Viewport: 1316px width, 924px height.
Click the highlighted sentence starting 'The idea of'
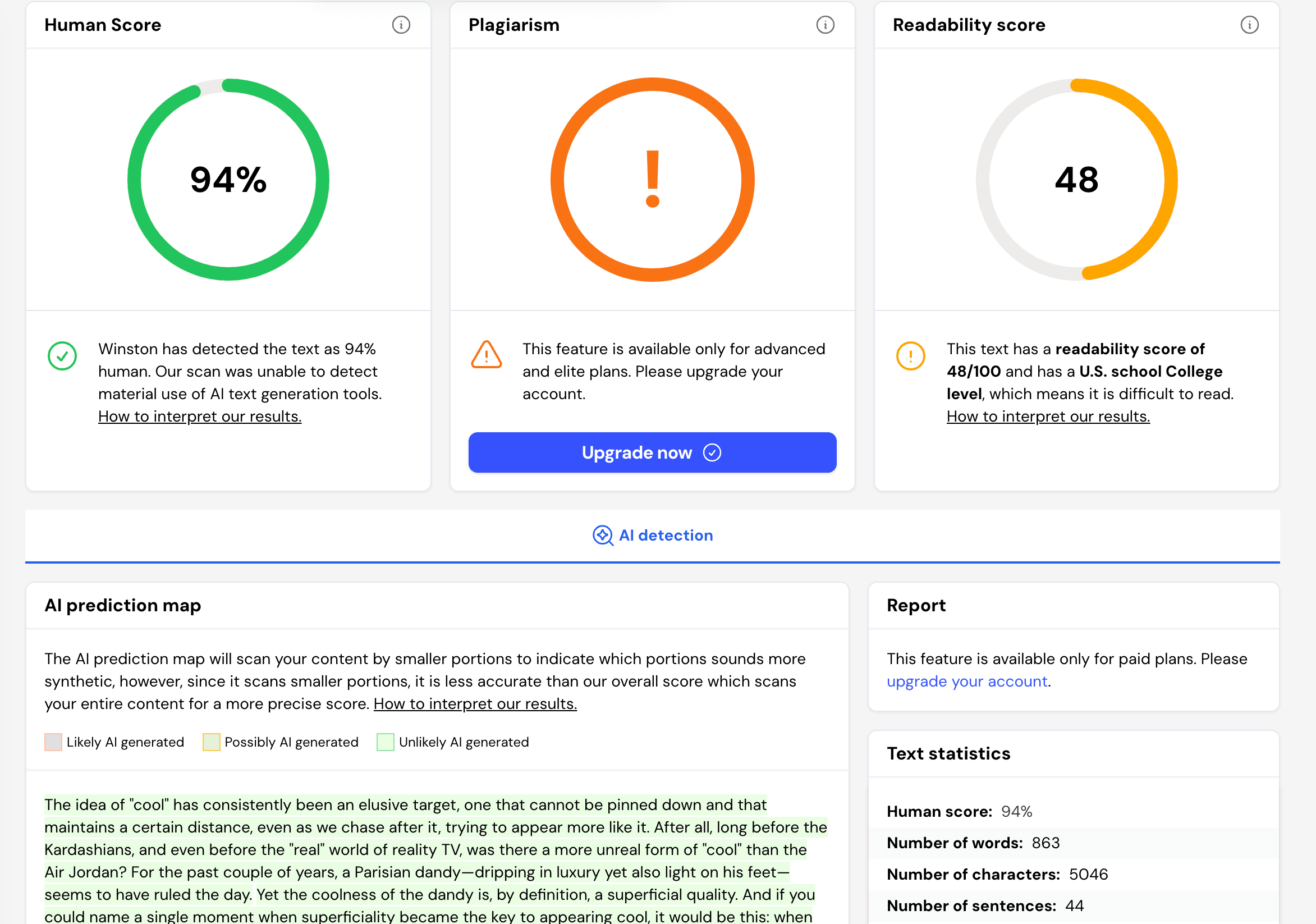pyautogui.click(x=405, y=805)
